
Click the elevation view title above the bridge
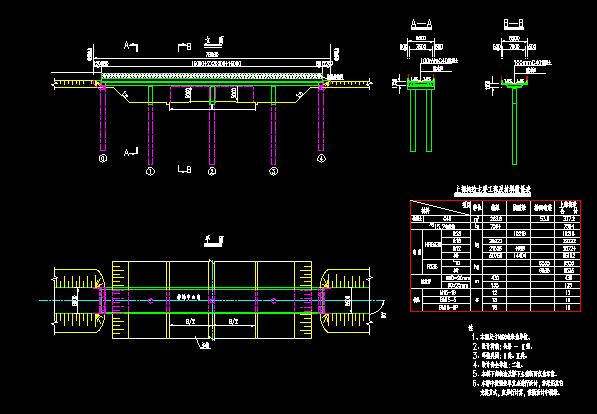[x=214, y=41]
